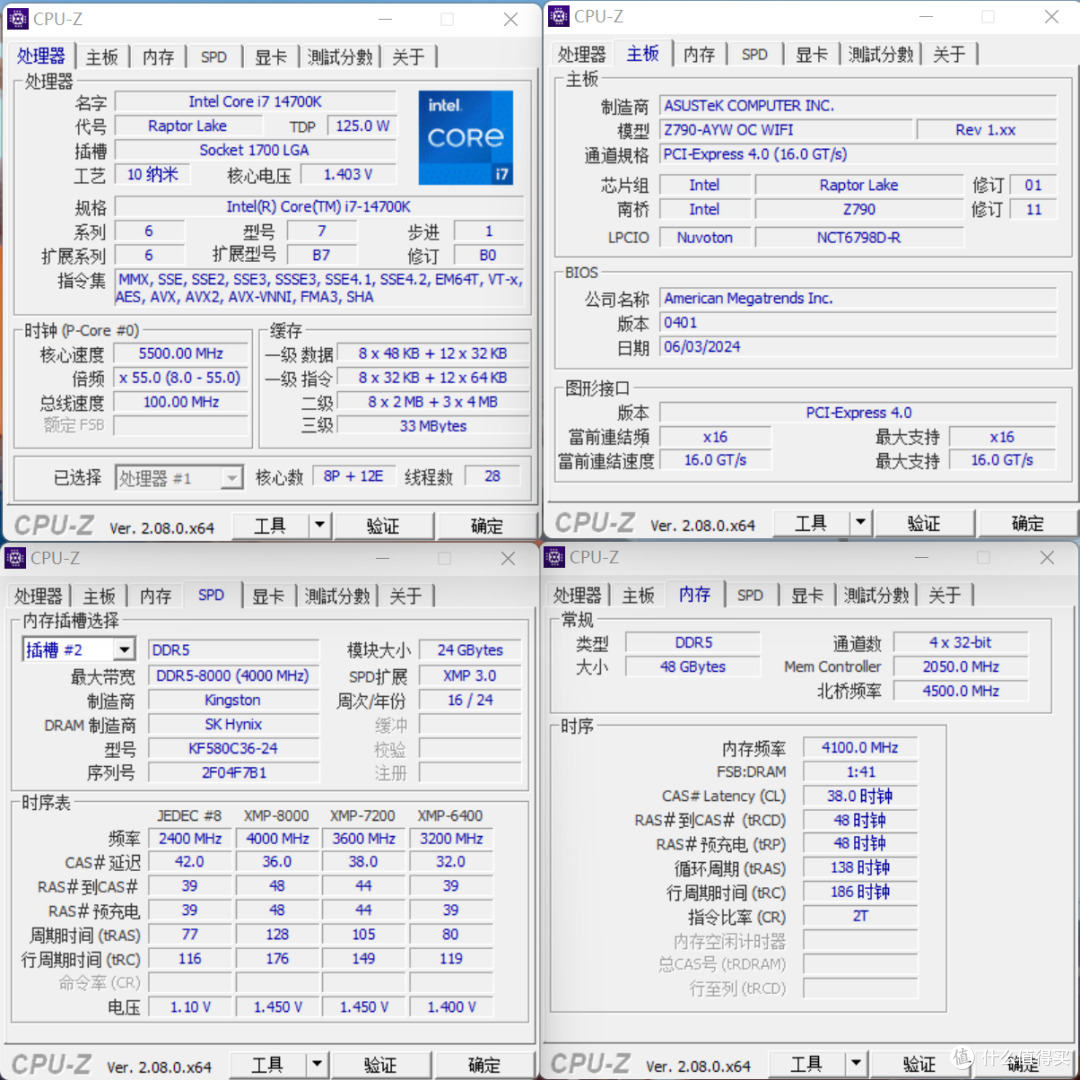The image size is (1080, 1080).
Task: Open the 关于 tab in the mainboard window
Action: 949,54
